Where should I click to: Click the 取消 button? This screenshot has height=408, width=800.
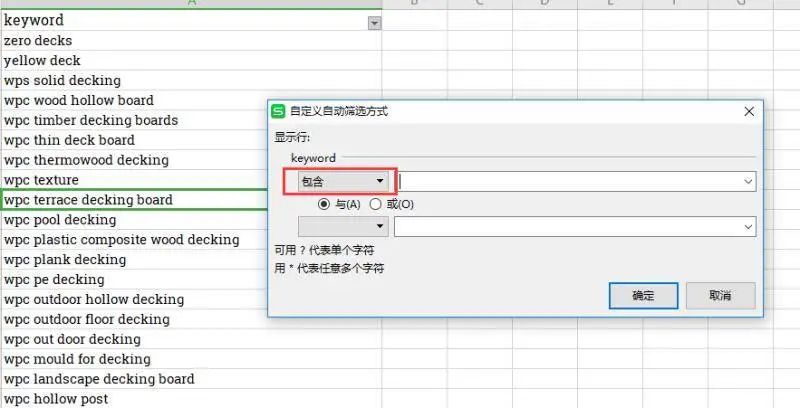tap(719, 295)
